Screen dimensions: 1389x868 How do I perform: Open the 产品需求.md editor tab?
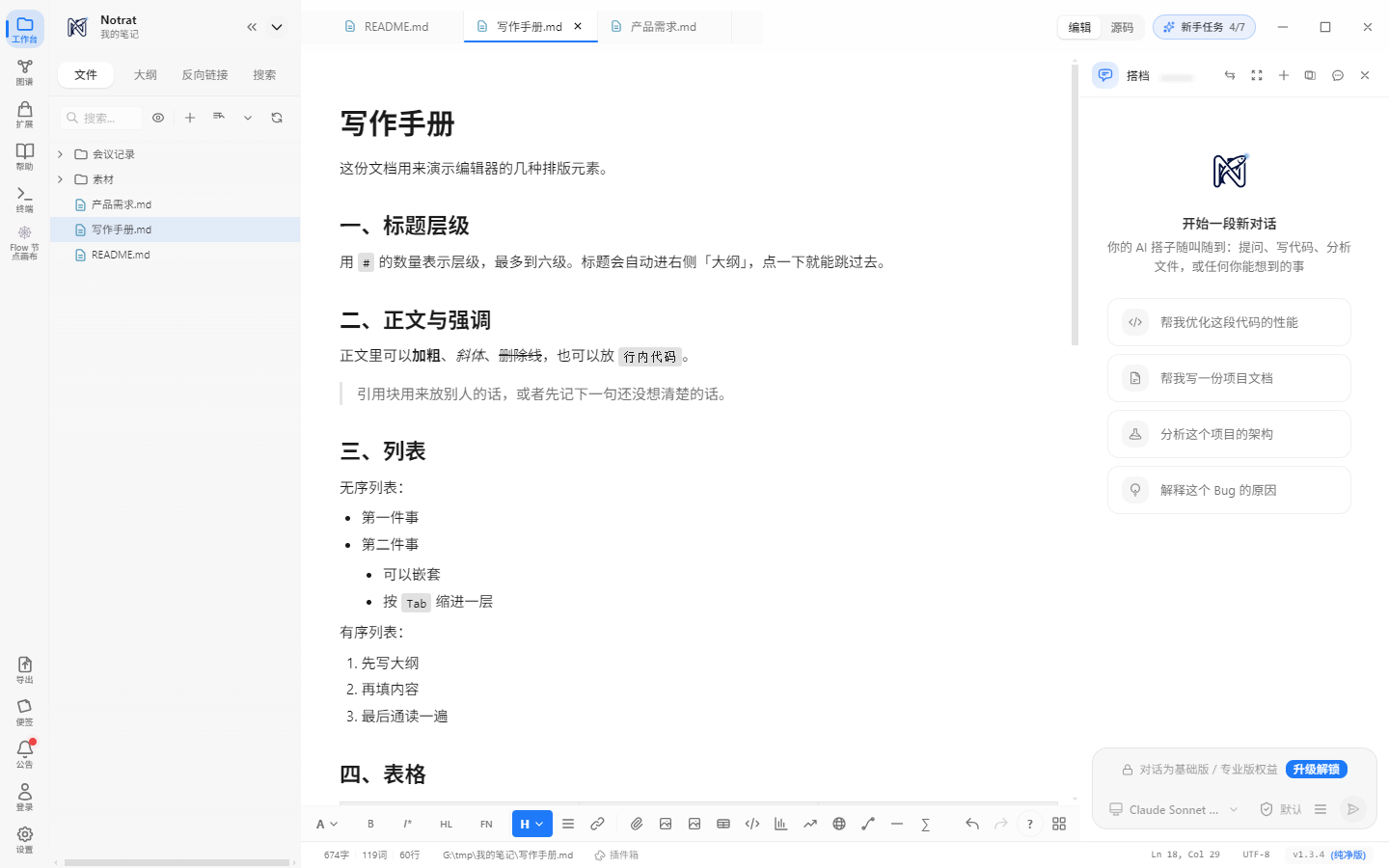point(664,27)
